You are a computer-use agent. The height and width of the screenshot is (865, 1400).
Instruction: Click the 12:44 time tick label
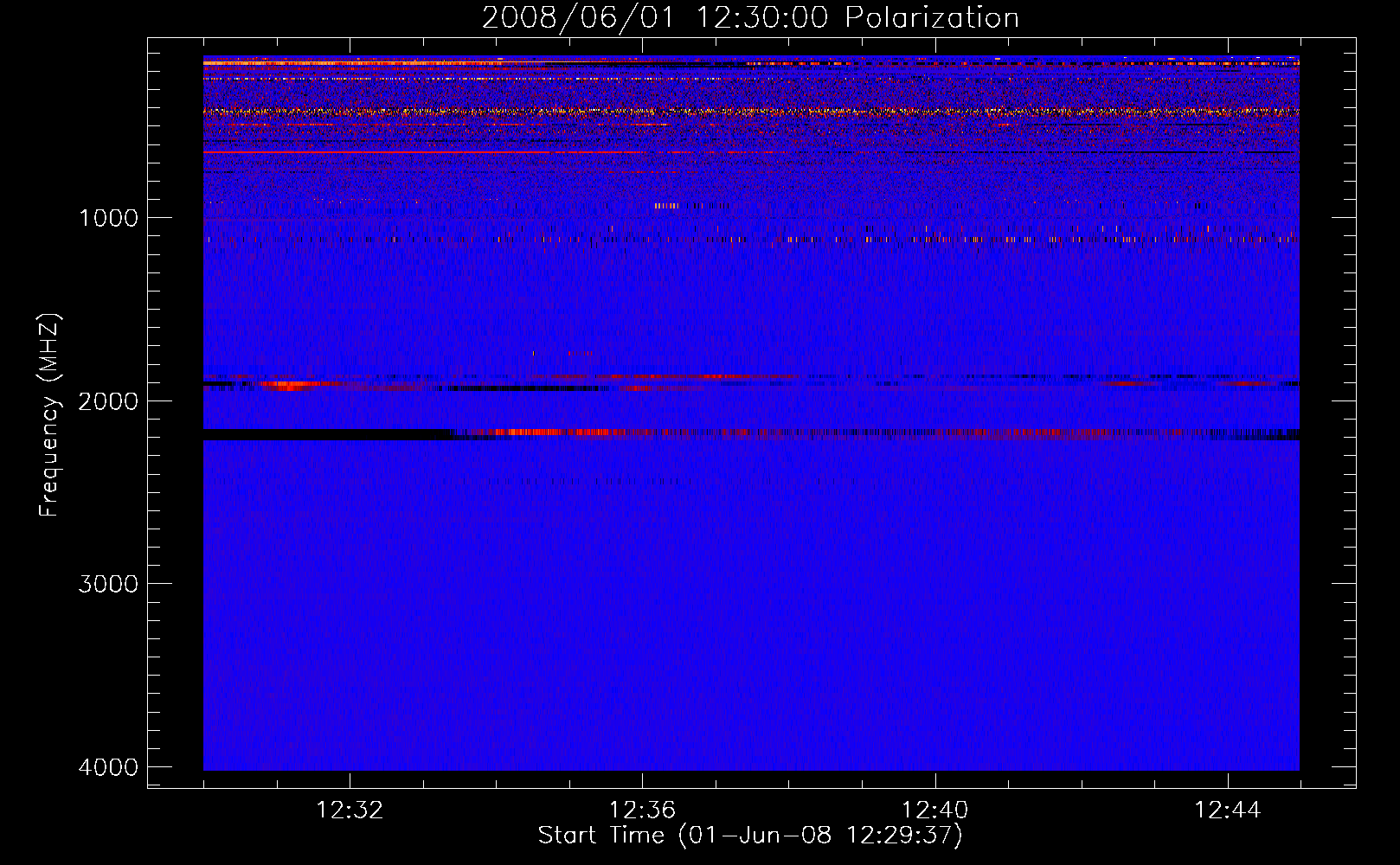(1228, 811)
